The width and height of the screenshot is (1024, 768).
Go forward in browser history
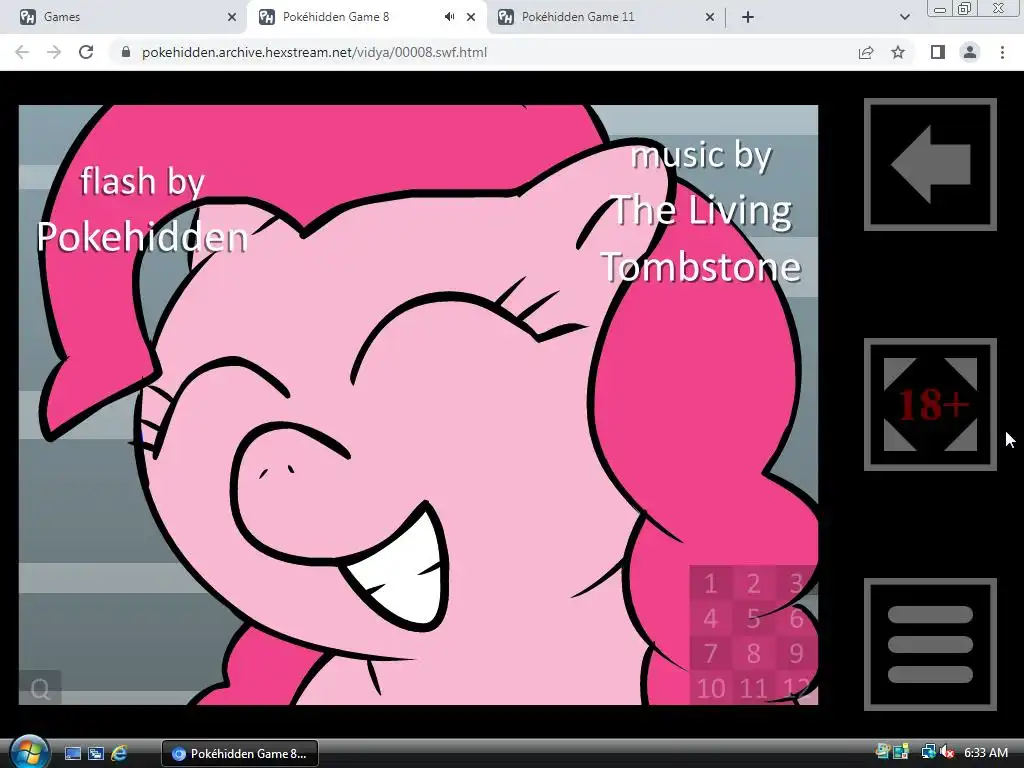pos(54,52)
